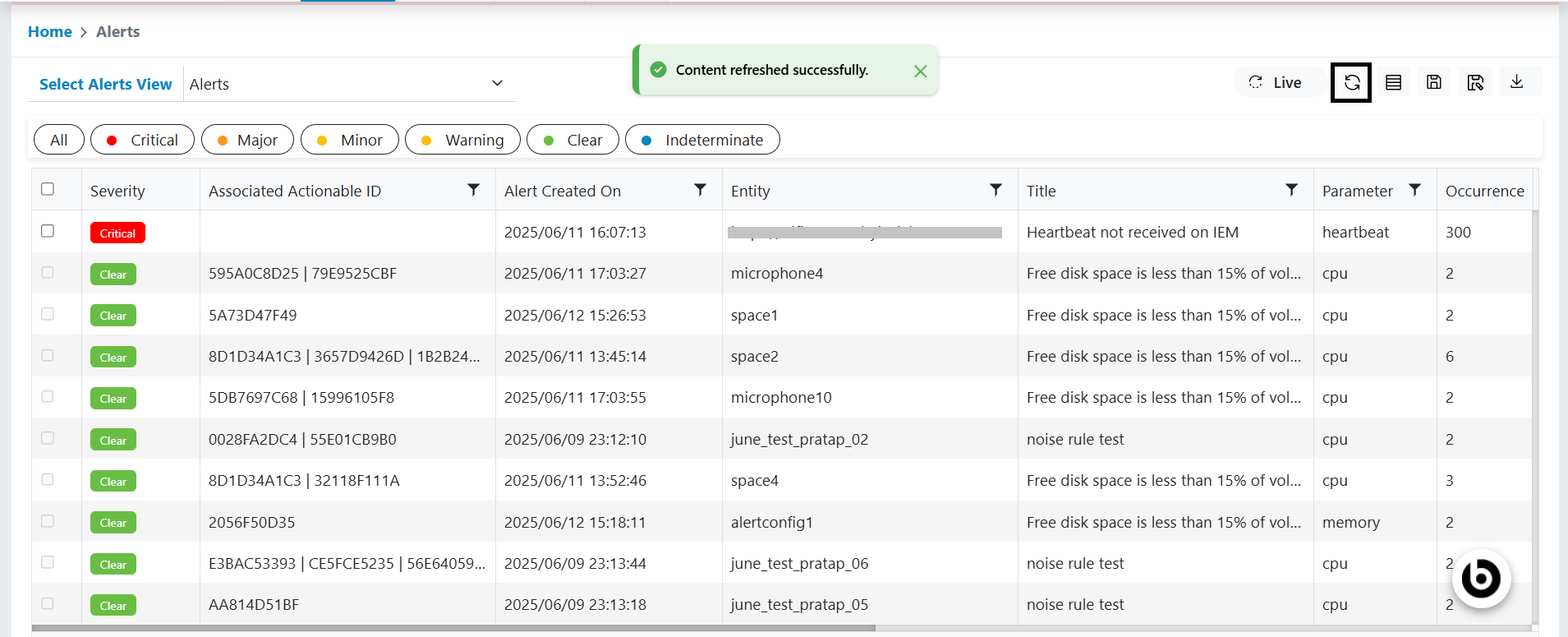Click the save view floppy icon

pyautogui.click(x=1434, y=82)
